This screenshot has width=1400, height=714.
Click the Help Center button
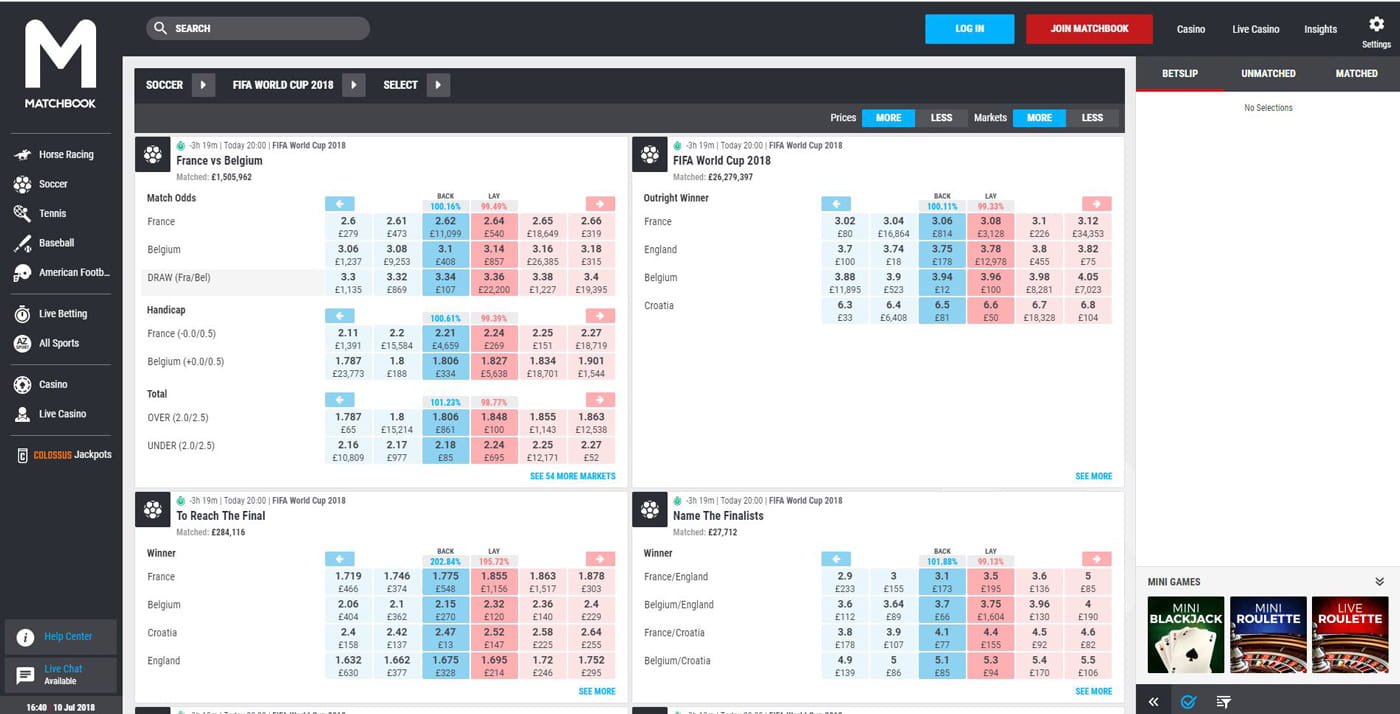click(61, 637)
